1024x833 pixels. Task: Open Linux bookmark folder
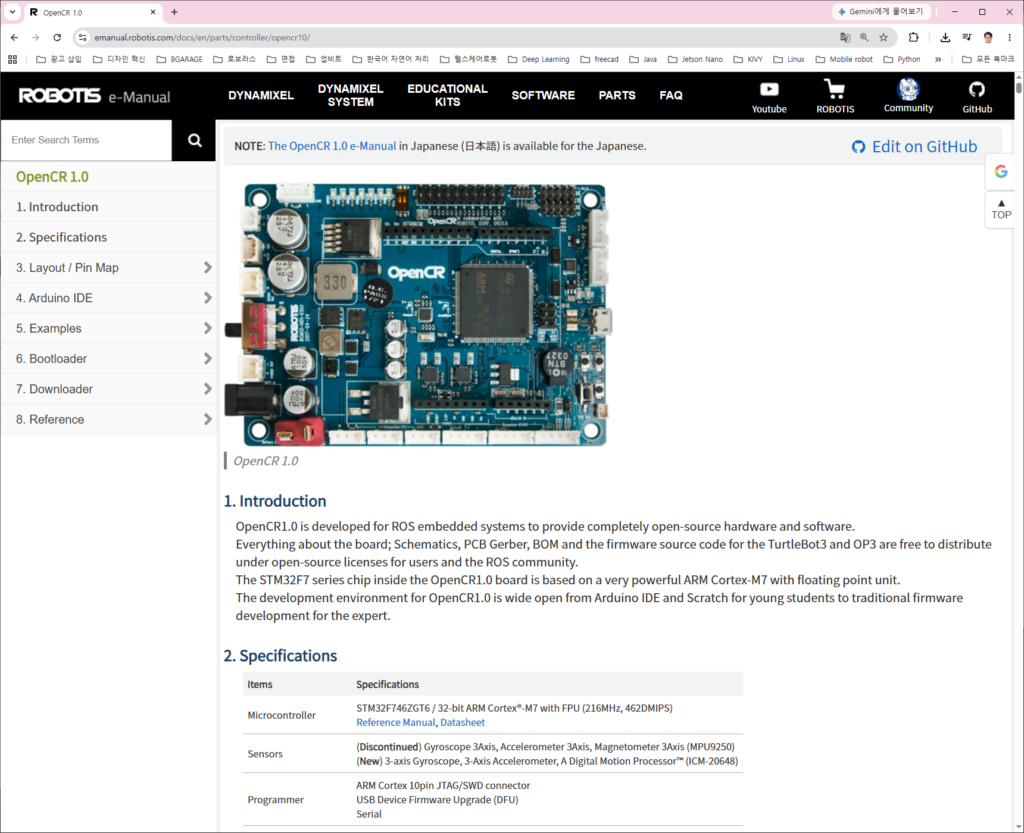pyautogui.click(x=789, y=59)
